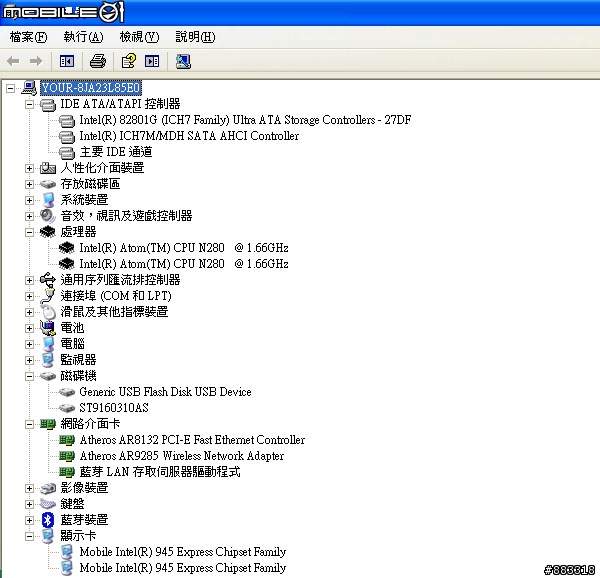Click the mouse category icon
This screenshot has height=578, width=600.
48,312
